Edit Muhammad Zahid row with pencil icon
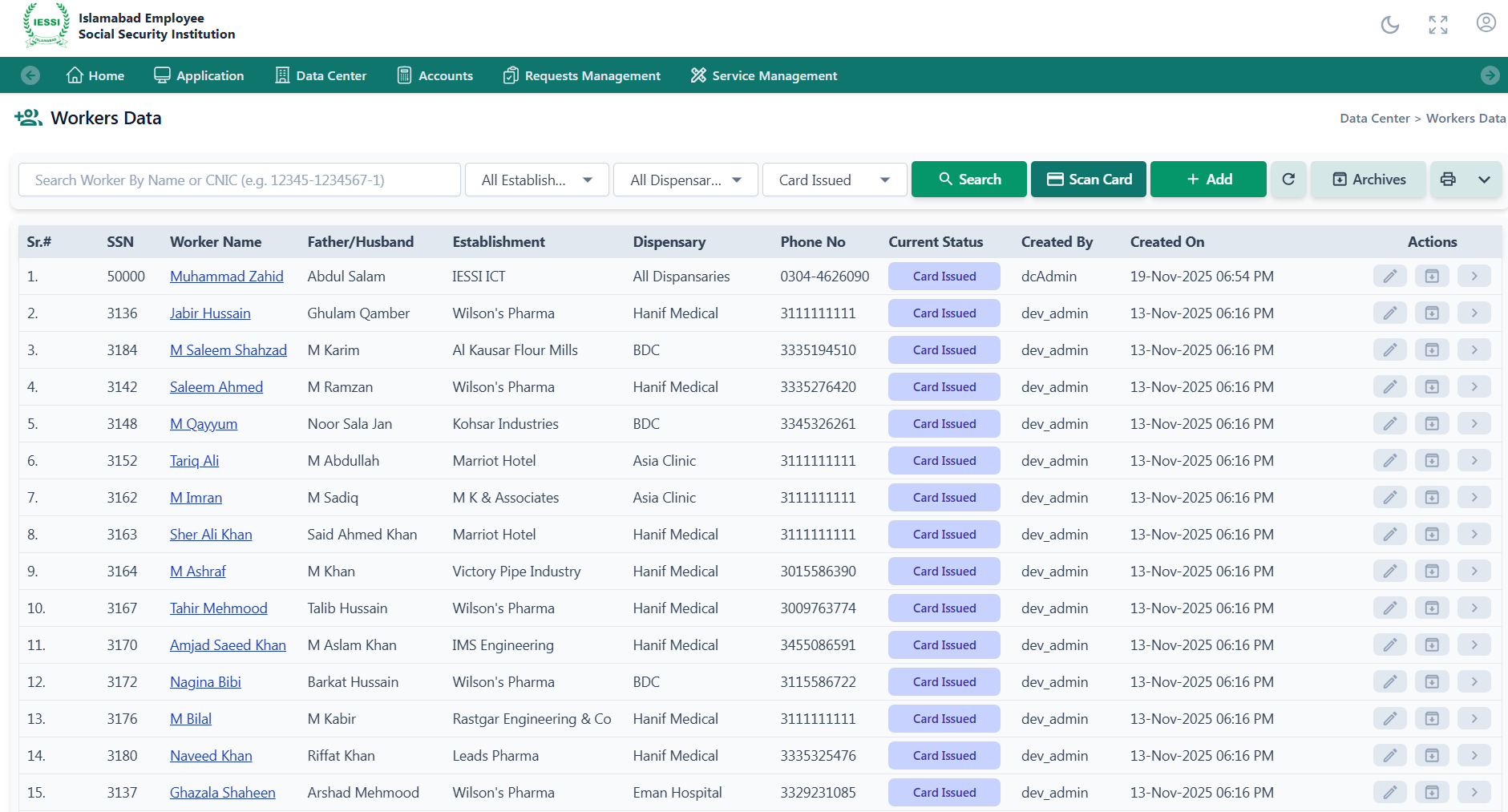The image size is (1508, 812). click(1389, 277)
